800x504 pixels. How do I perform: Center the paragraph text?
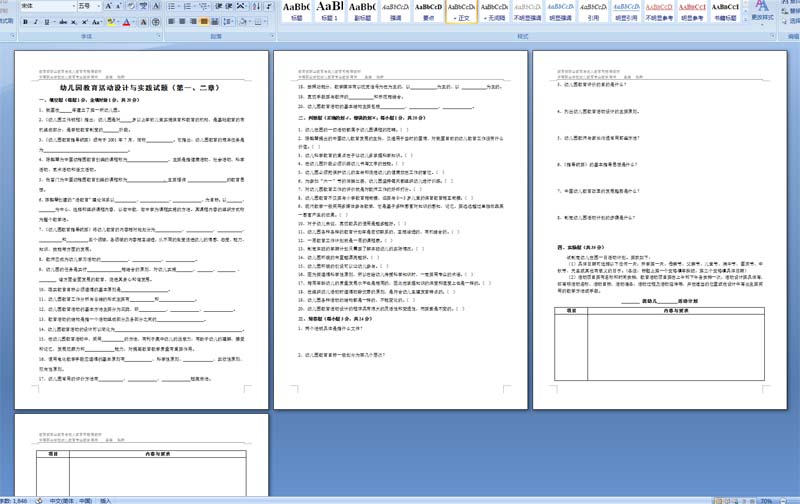(x=182, y=21)
